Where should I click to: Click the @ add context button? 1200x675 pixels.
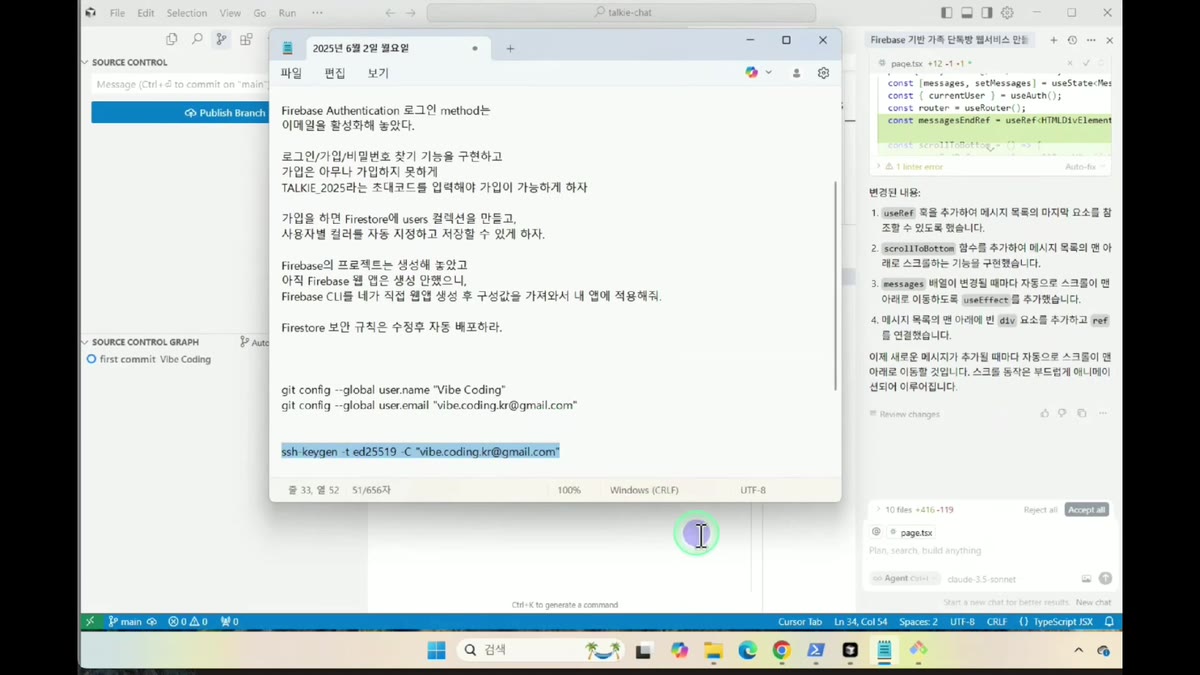[876, 532]
